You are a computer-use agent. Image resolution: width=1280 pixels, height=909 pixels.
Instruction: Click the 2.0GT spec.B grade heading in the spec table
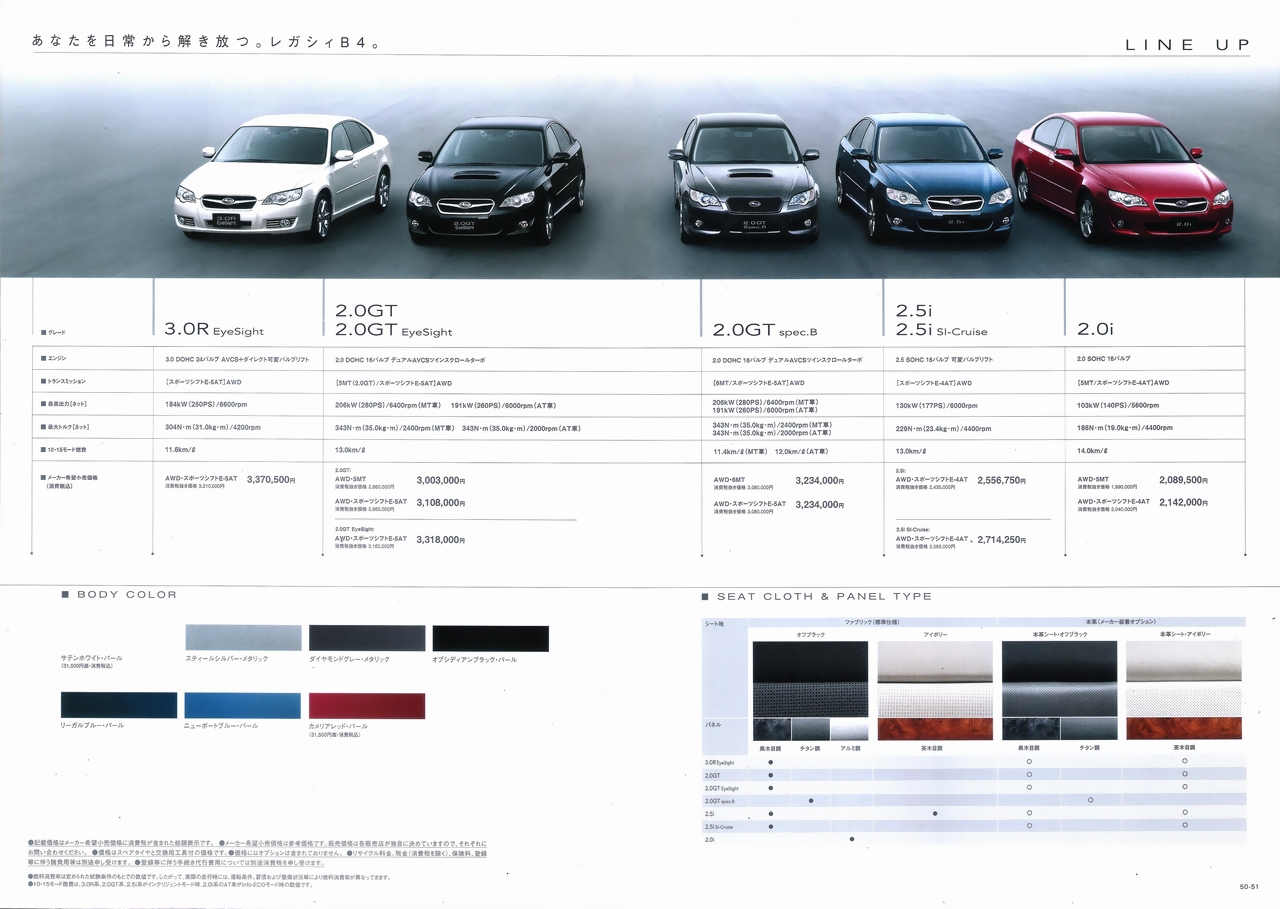(x=765, y=331)
